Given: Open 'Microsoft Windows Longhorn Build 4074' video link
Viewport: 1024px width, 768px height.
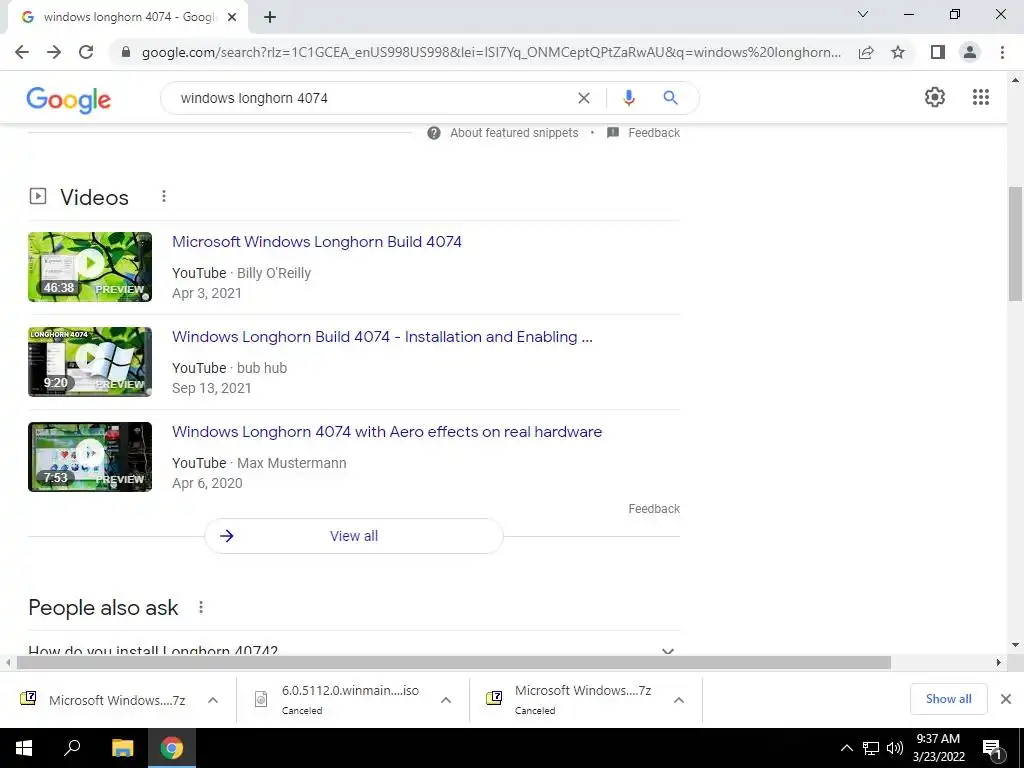Looking at the screenshot, I should click(317, 242).
